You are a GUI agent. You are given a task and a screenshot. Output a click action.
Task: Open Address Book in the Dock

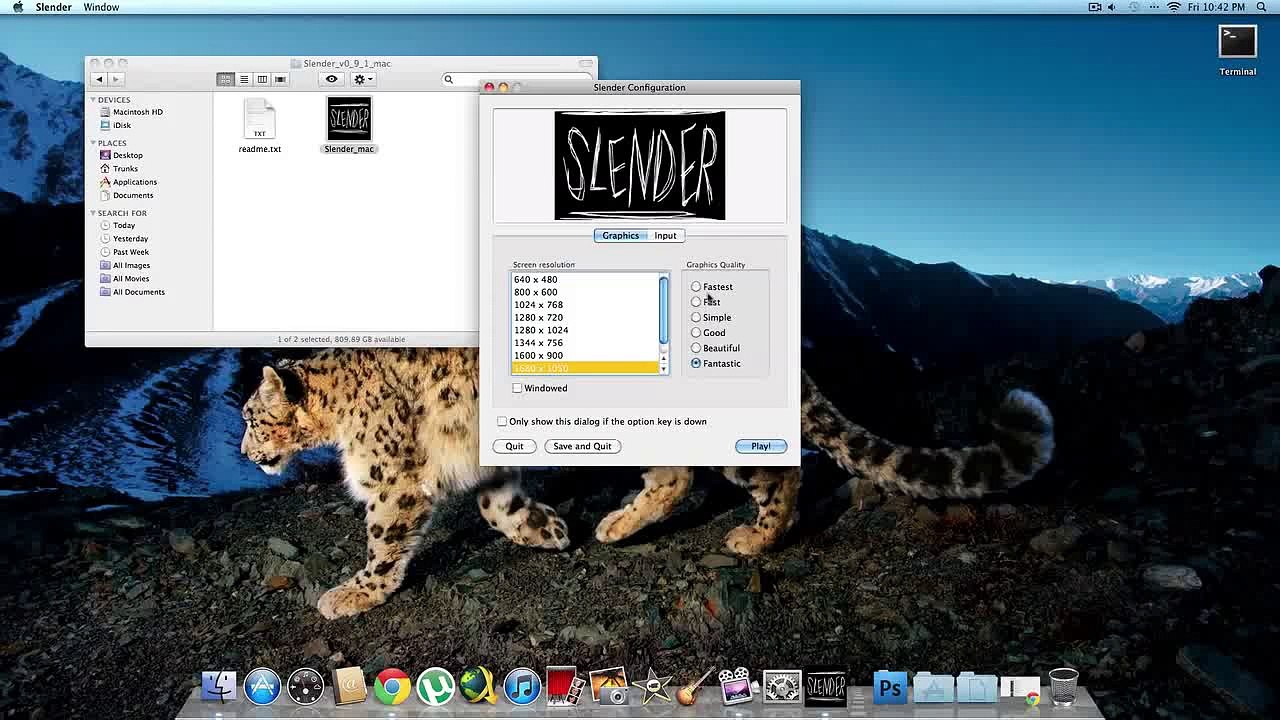coord(349,686)
